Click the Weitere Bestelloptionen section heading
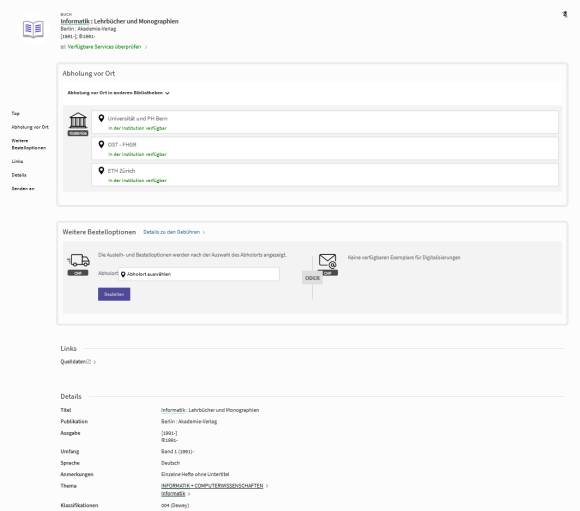This screenshot has width=580, height=511. pos(99,232)
